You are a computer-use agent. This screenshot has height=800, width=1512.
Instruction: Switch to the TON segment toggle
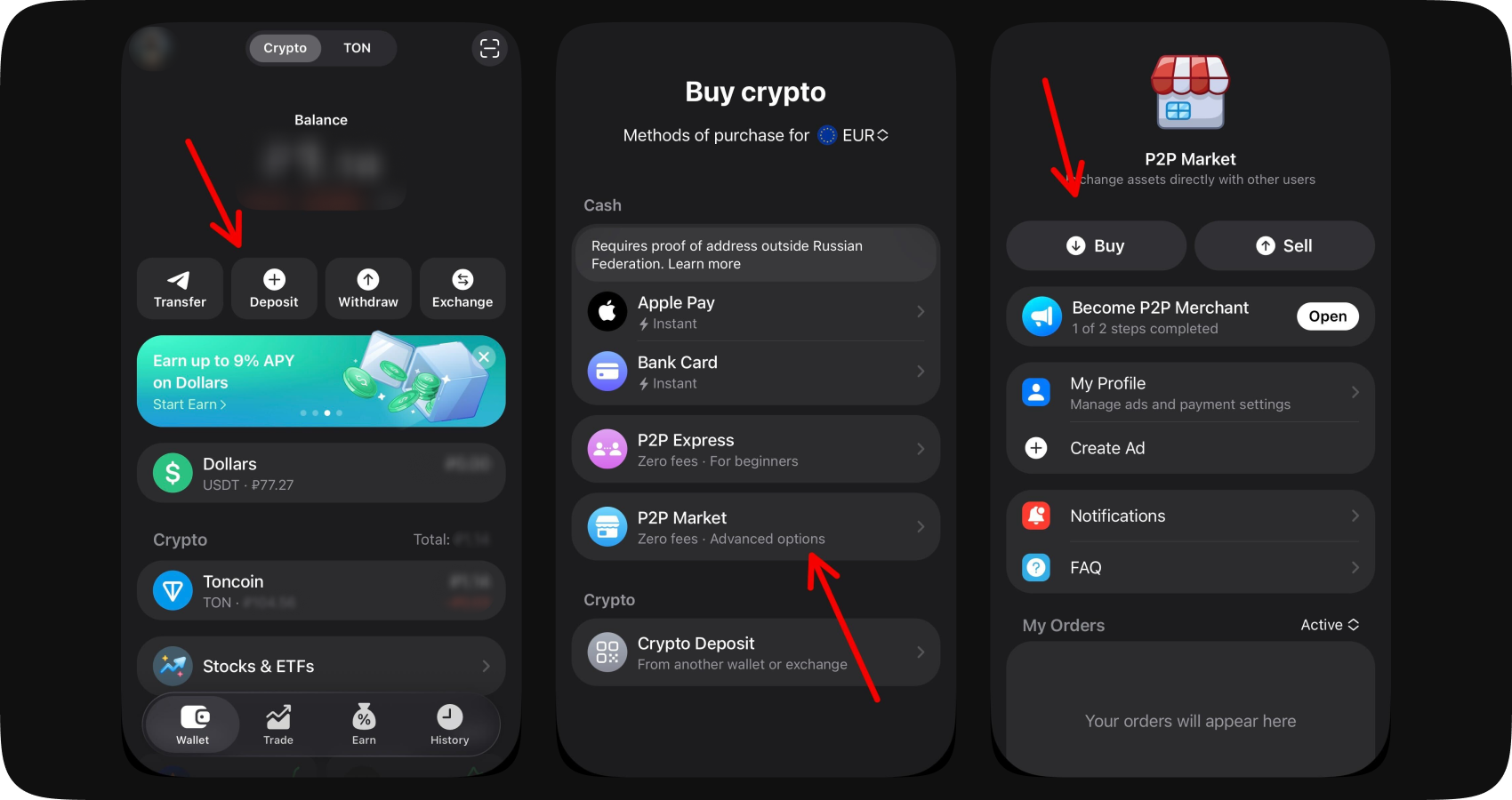(x=358, y=48)
